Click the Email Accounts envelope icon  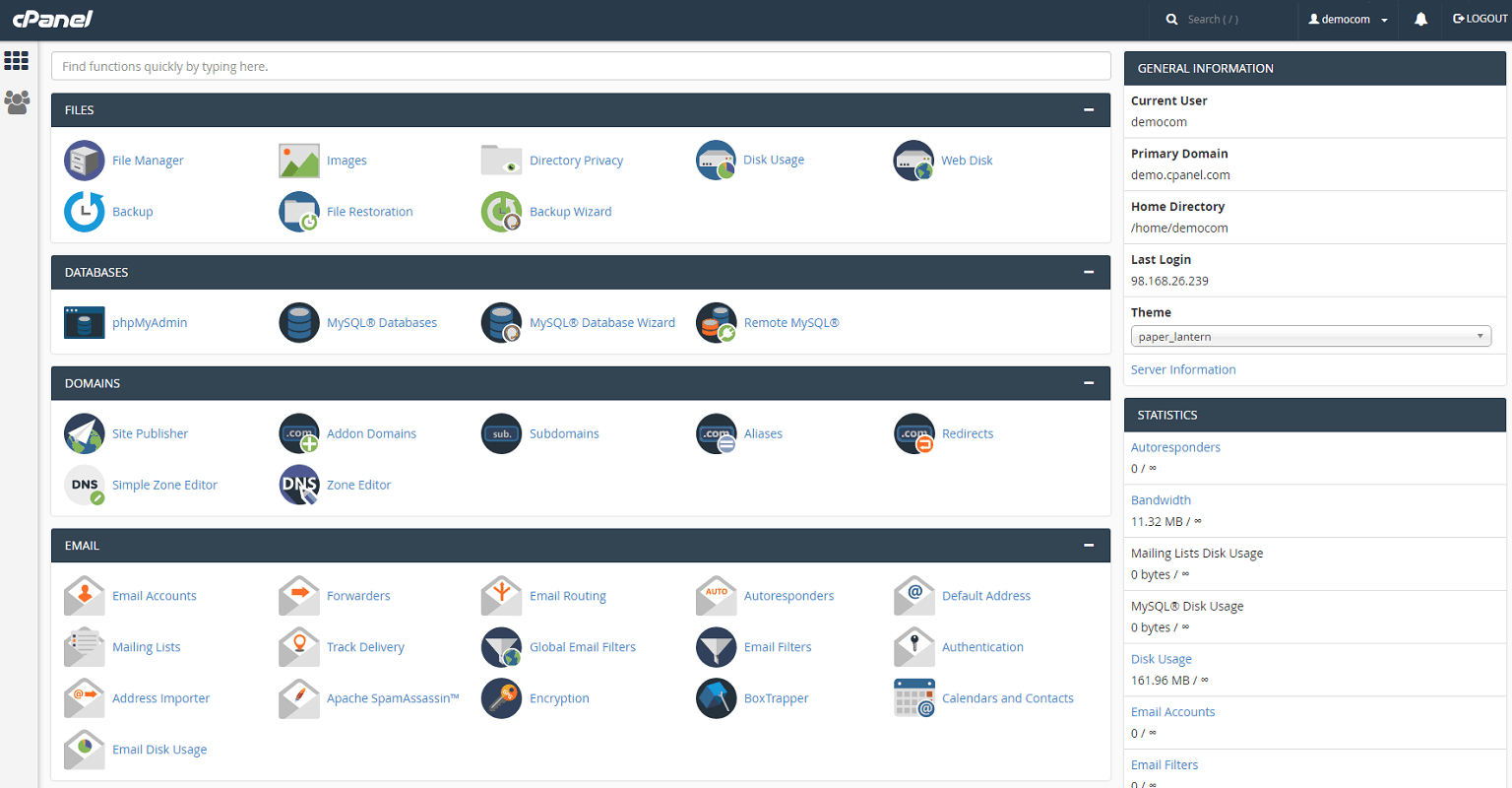click(85, 596)
